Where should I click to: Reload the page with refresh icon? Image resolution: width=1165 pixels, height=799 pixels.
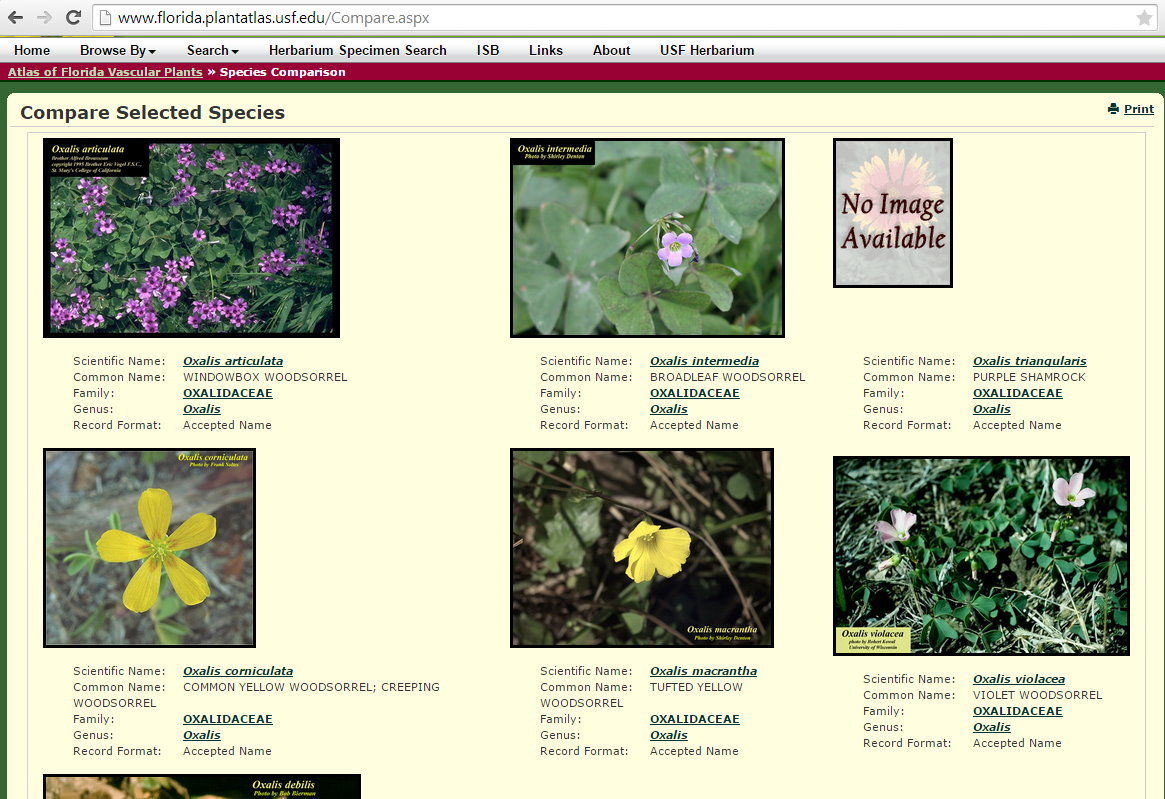coord(73,18)
